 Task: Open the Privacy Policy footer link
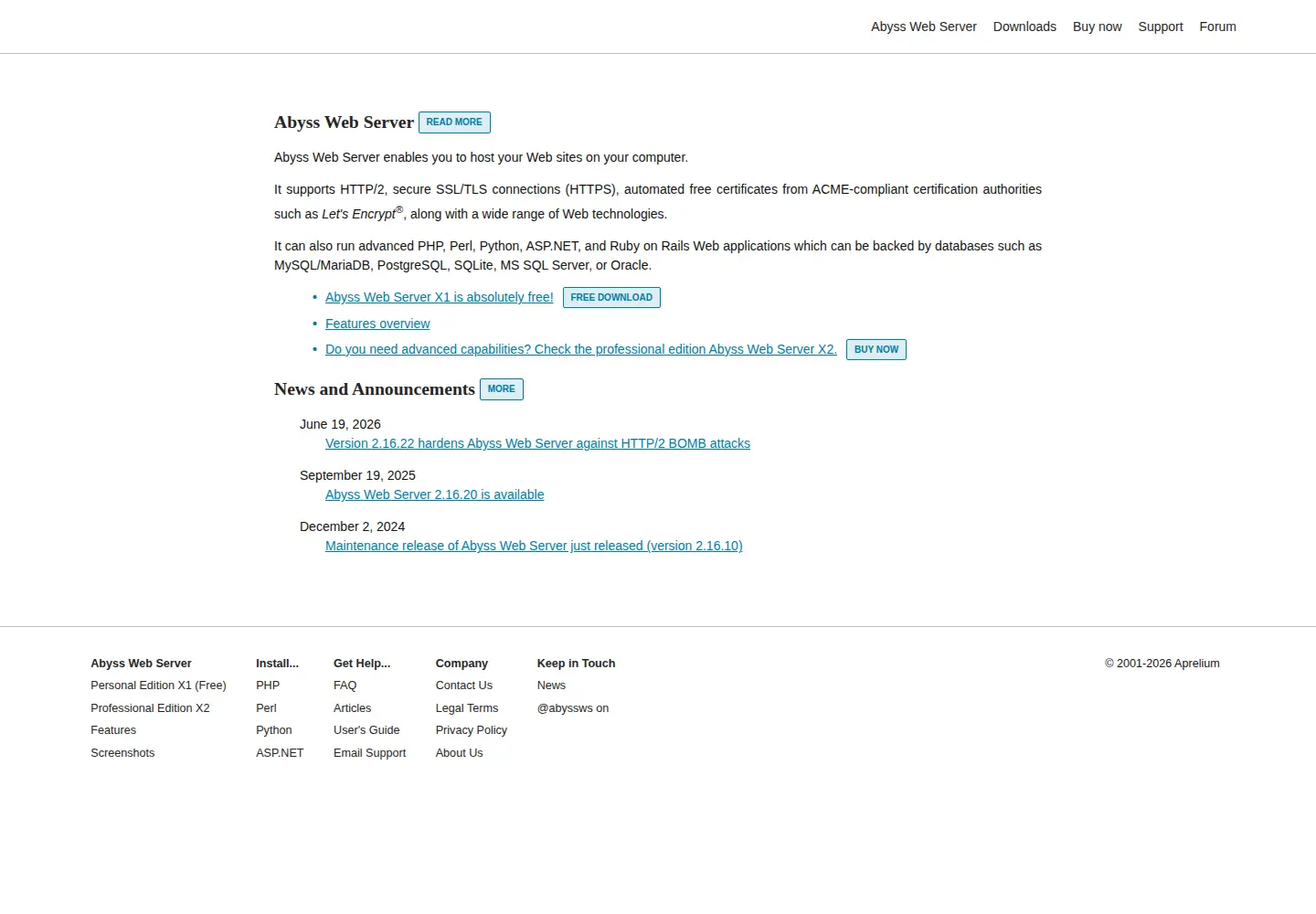tap(472, 730)
